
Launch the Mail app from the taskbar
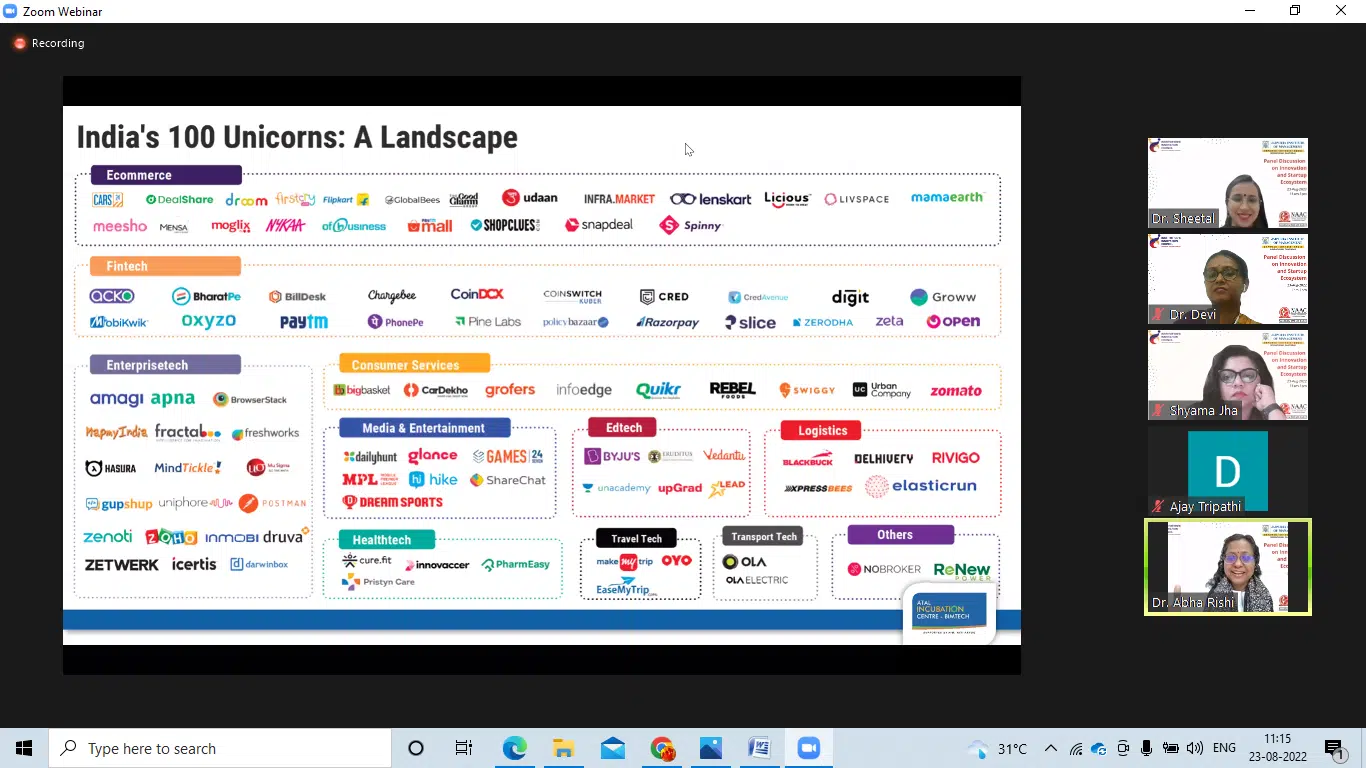coord(613,748)
